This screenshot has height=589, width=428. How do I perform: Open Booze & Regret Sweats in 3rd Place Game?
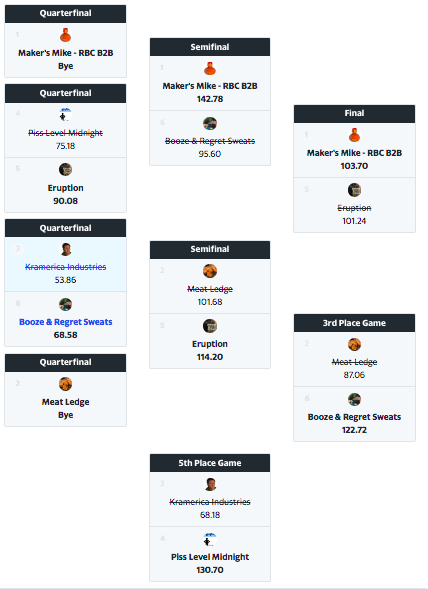pos(354,417)
